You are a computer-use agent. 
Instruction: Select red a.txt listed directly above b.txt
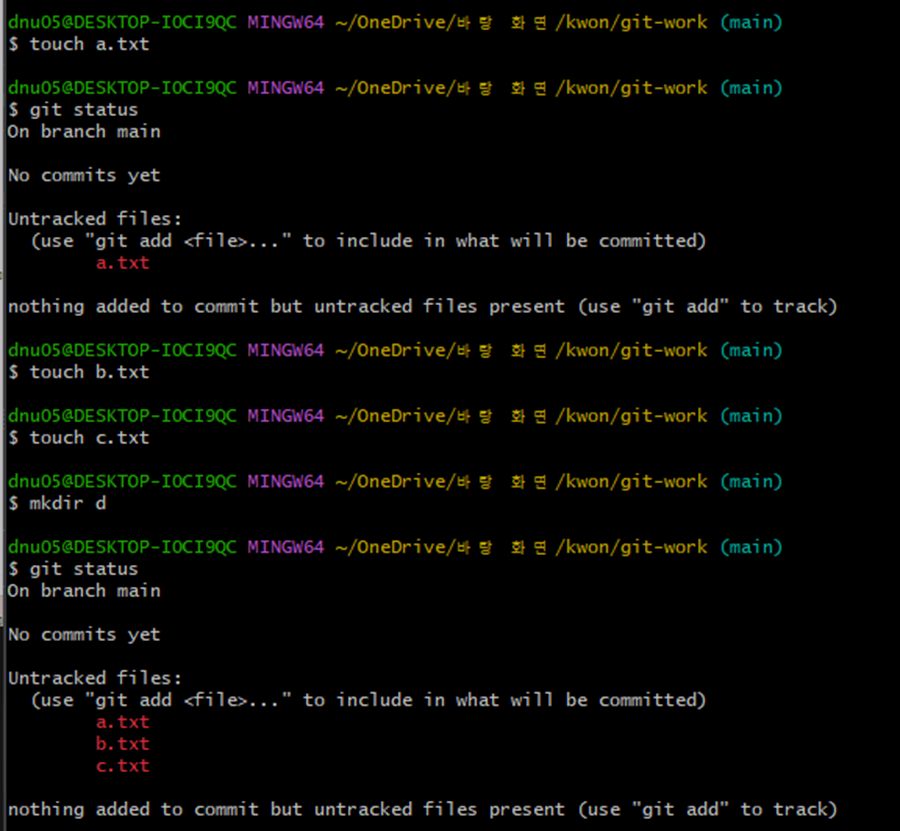123,722
